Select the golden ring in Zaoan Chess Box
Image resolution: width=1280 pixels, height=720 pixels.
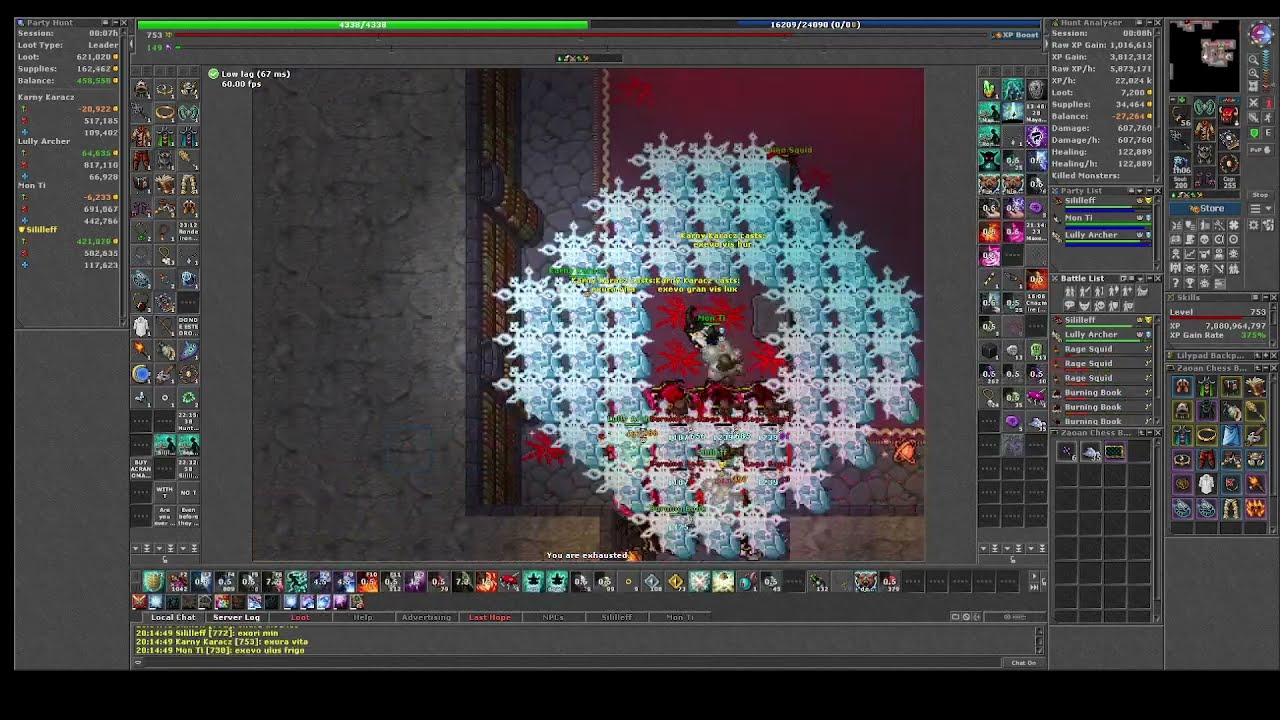(1207, 435)
